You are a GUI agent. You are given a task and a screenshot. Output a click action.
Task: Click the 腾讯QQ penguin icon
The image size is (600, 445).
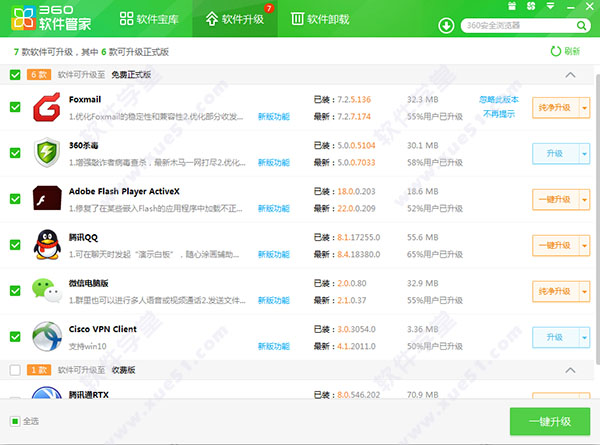pos(47,245)
